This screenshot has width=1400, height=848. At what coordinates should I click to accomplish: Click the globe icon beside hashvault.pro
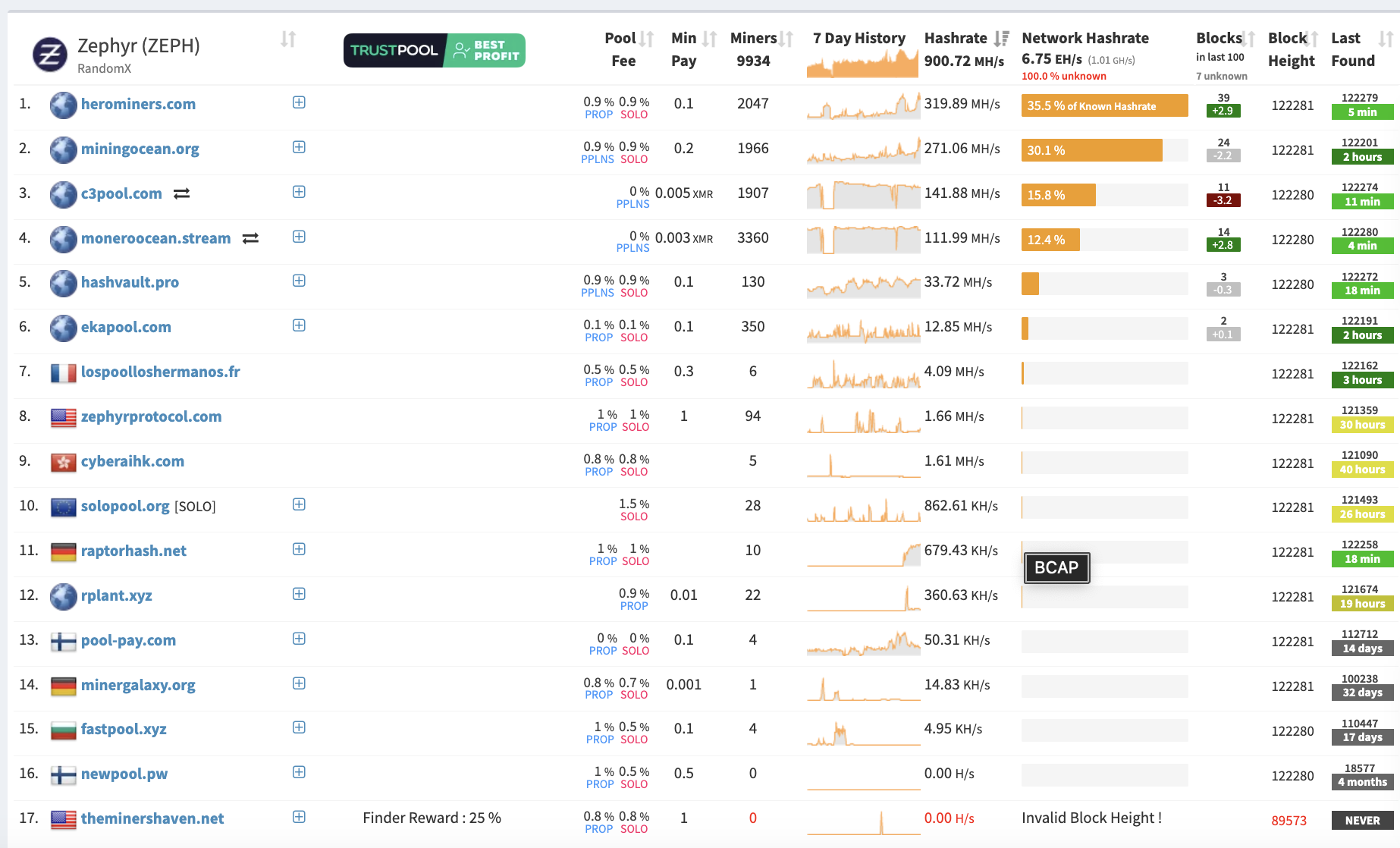pos(64,283)
